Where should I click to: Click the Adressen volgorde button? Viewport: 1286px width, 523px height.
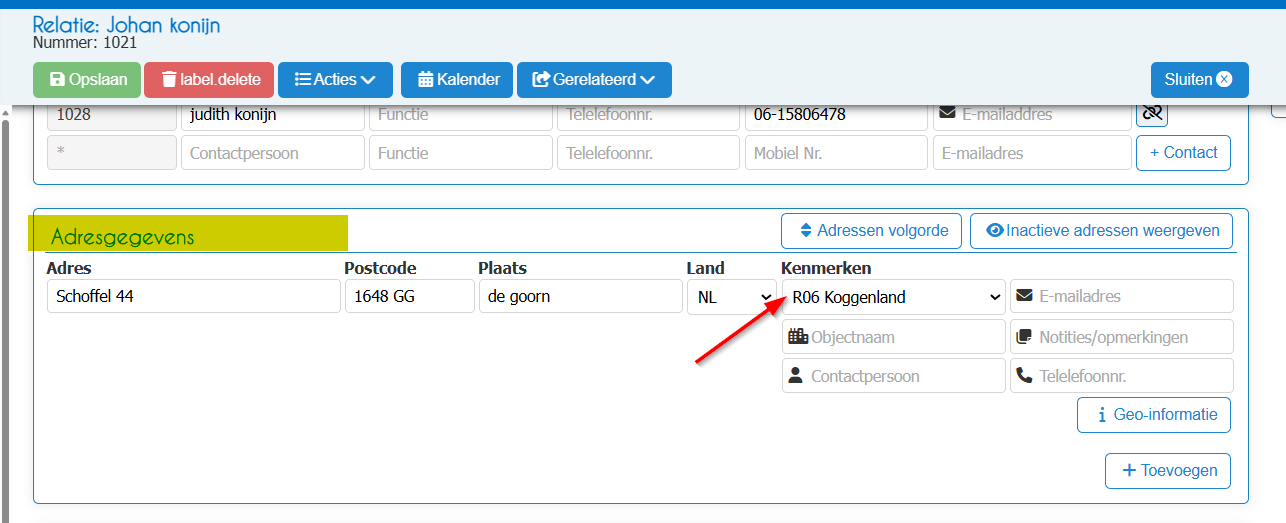[x=871, y=231]
